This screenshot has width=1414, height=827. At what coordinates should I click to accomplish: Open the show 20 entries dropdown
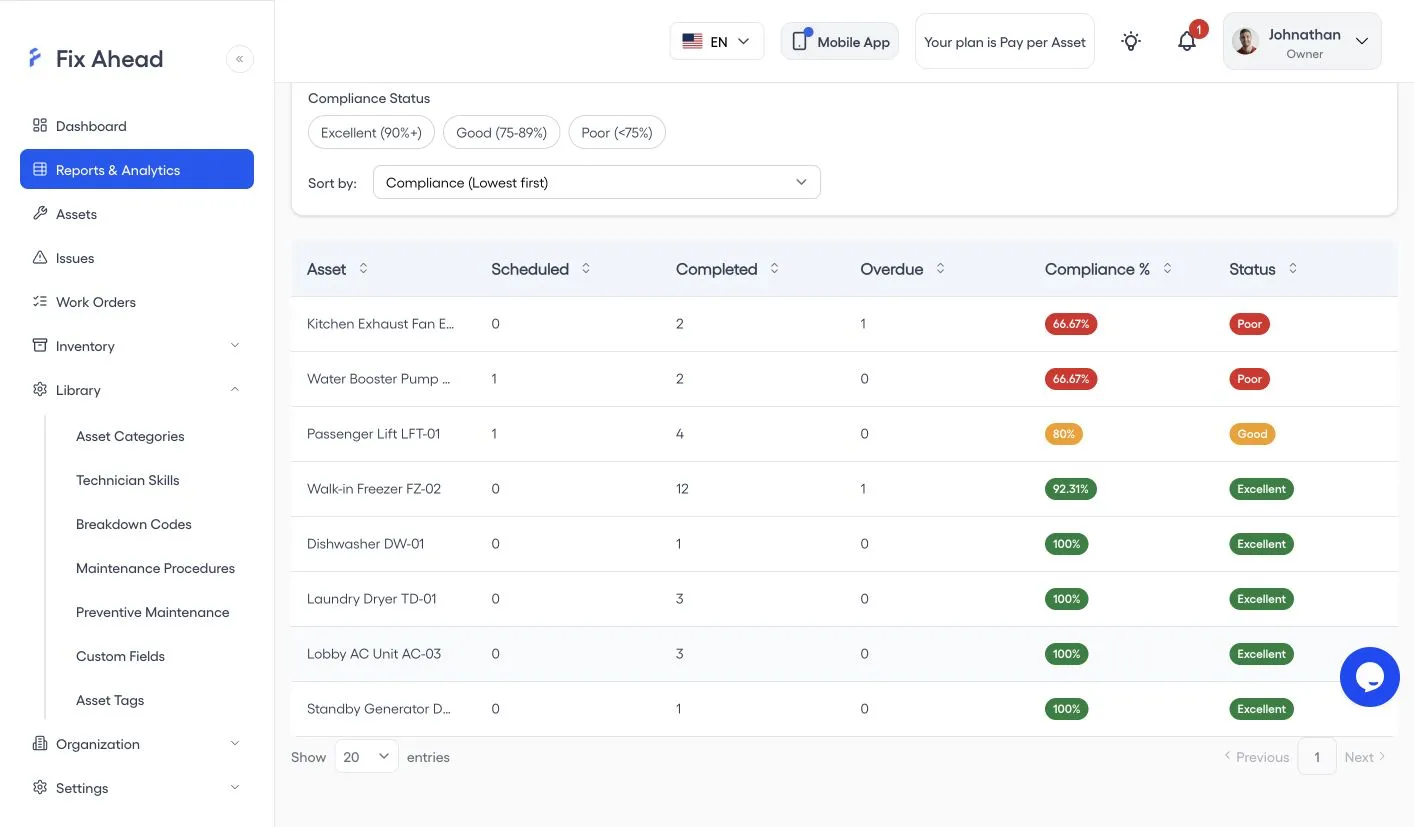click(366, 757)
